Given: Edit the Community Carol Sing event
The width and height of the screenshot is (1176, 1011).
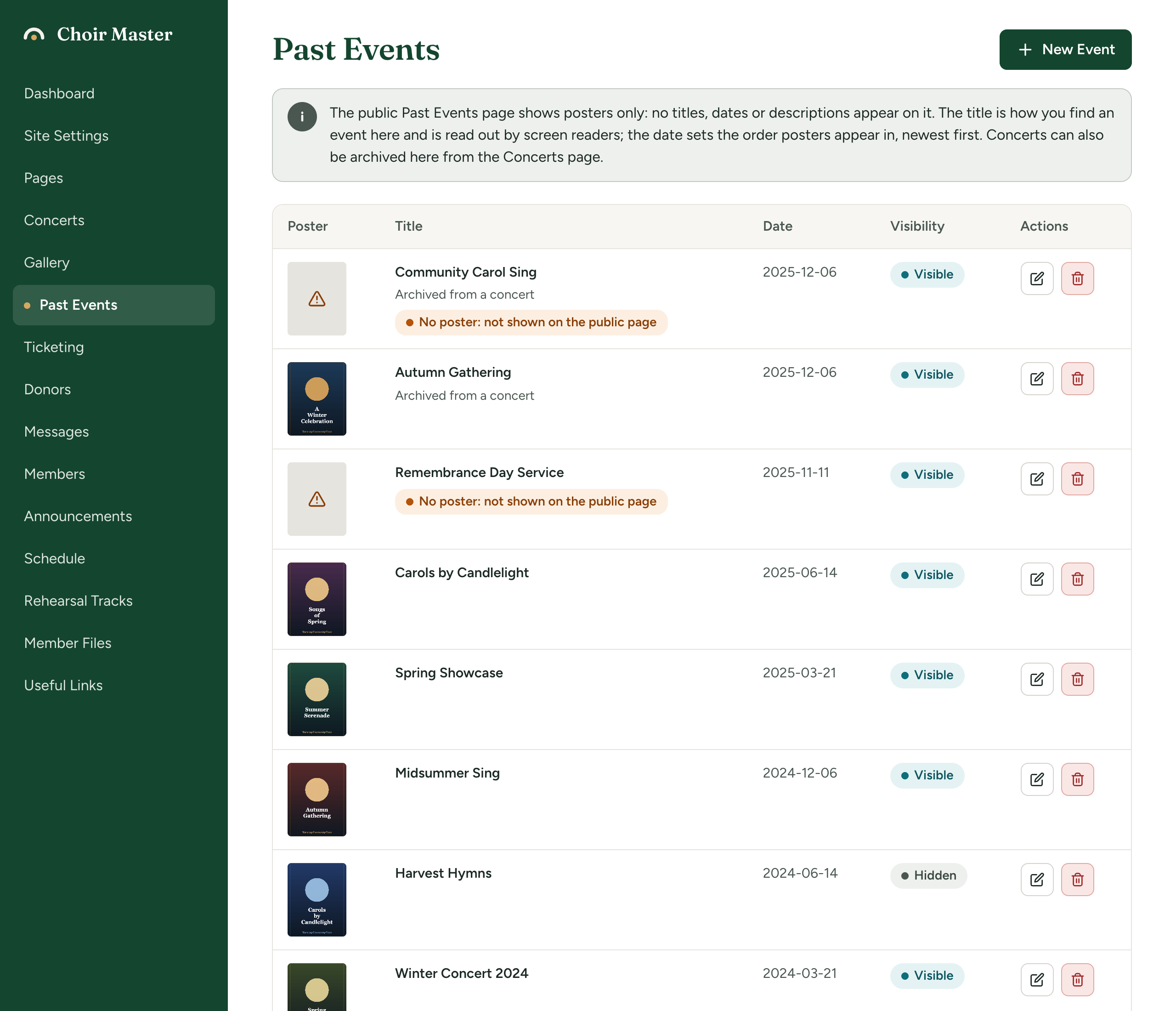Looking at the screenshot, I should (1036, 278).
